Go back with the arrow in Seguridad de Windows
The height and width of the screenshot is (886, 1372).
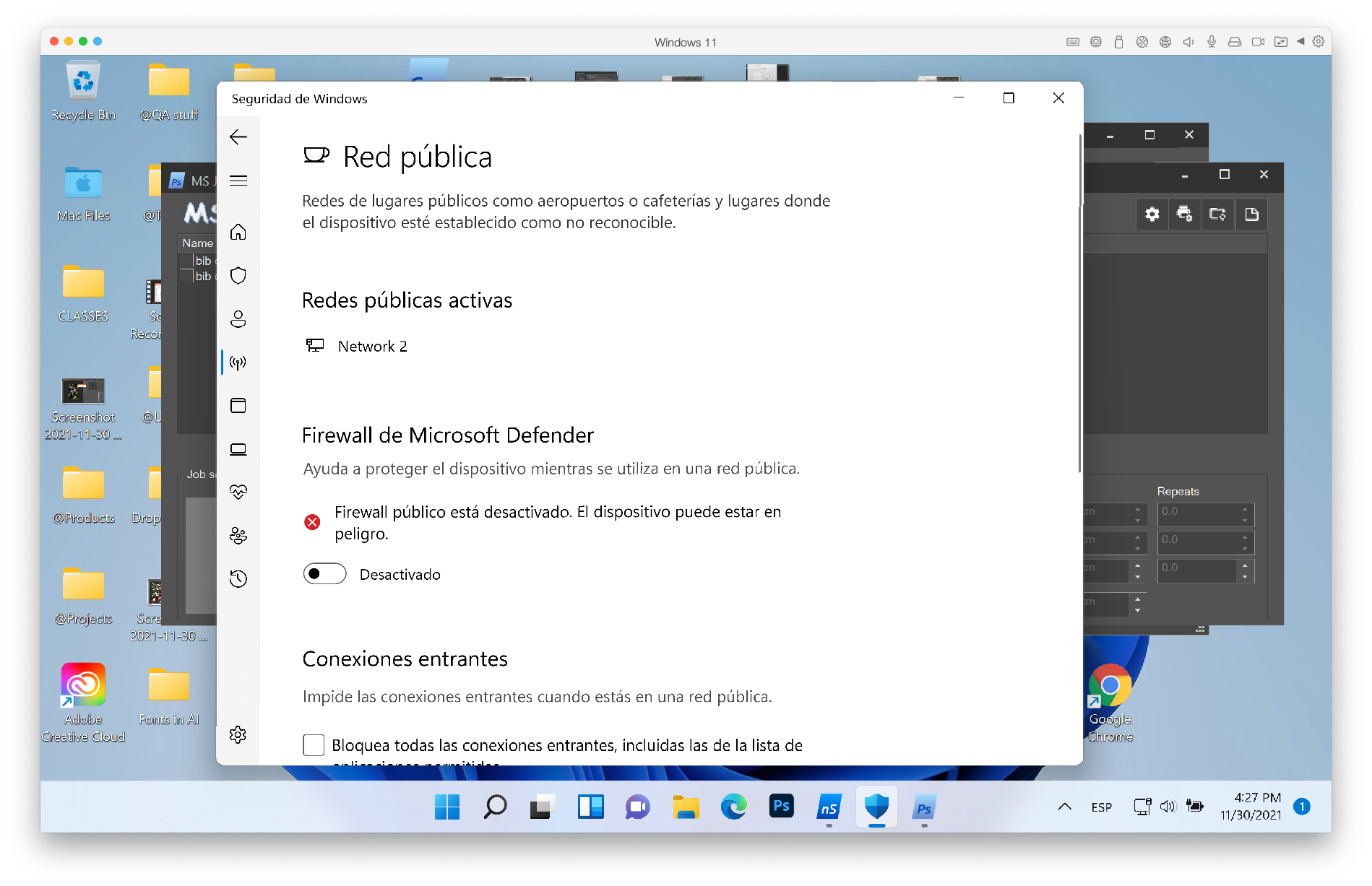pos(238,137)
